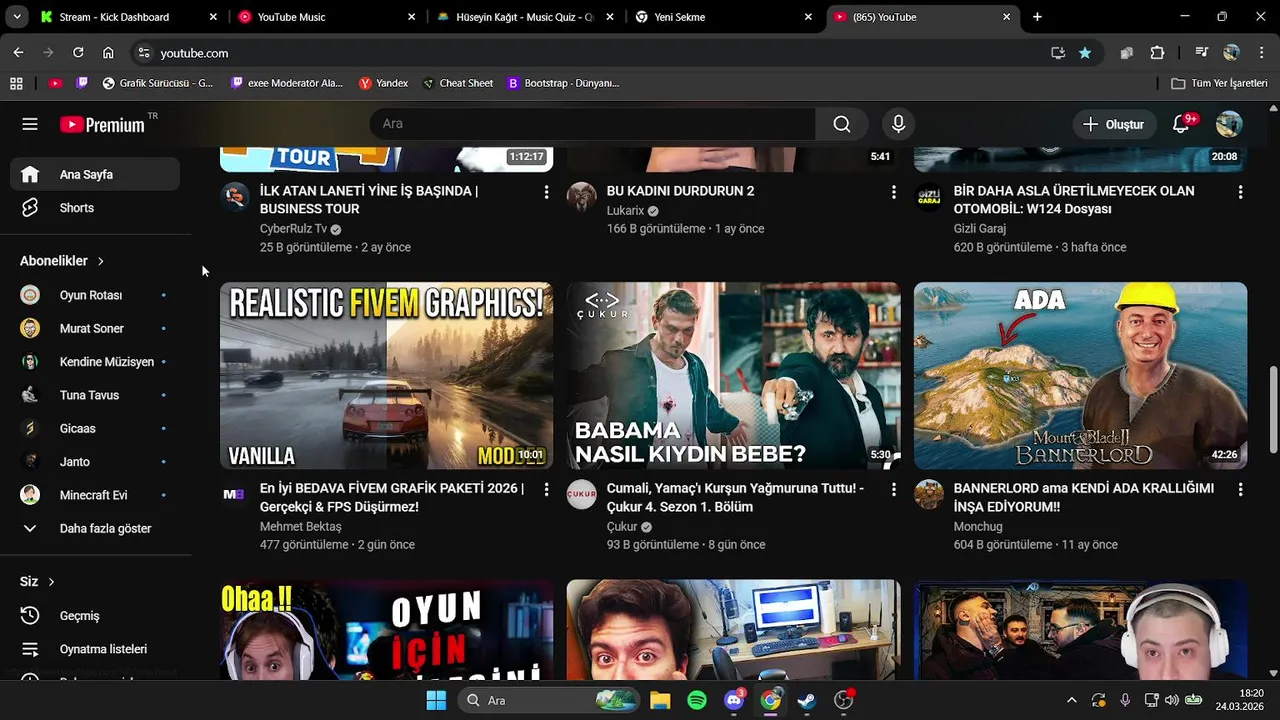
Task: Open Chrome extensions puzzle icon
Action: click(x=1157, y=53)
